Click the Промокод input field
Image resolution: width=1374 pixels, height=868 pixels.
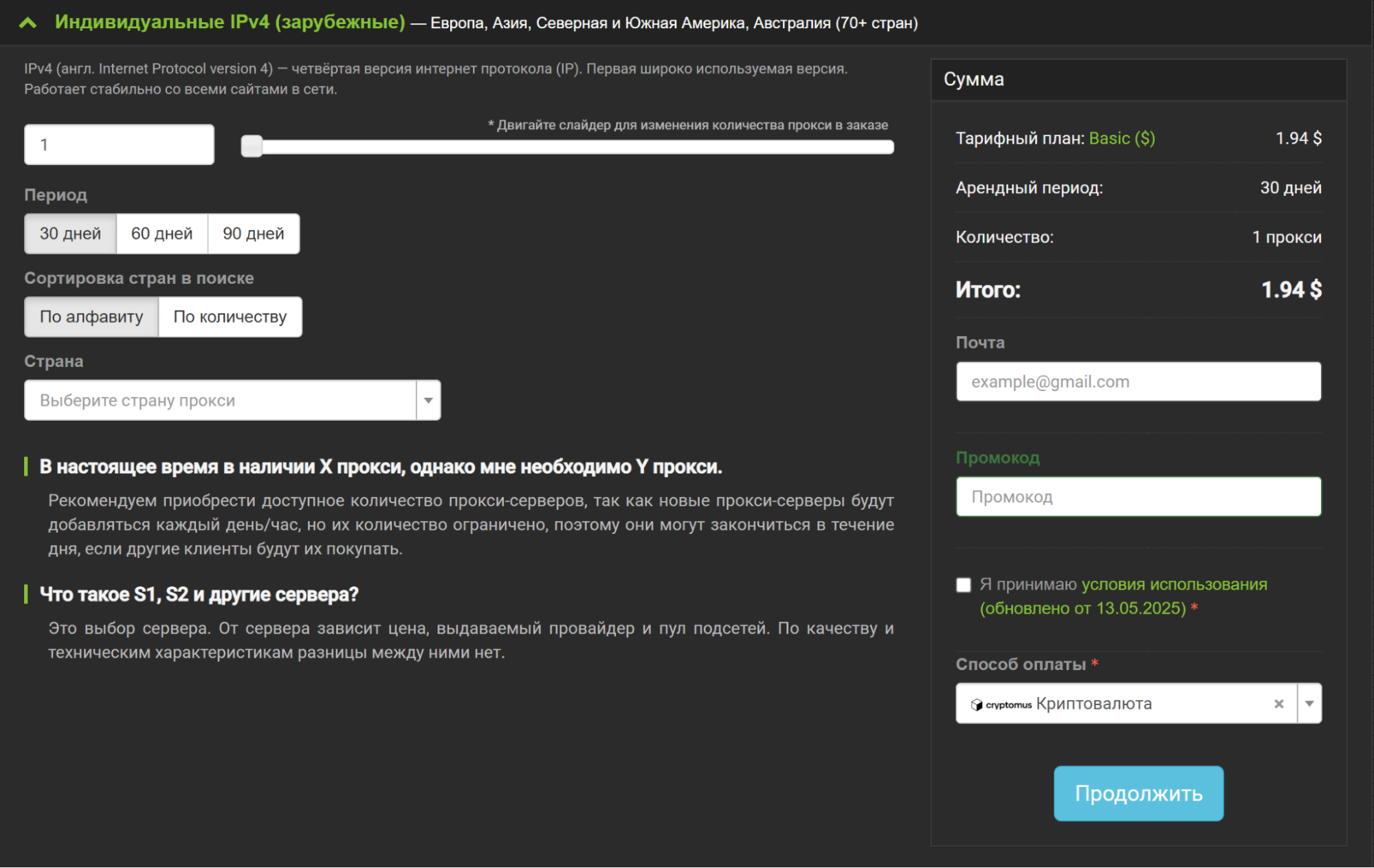[x=1138, y=497]
